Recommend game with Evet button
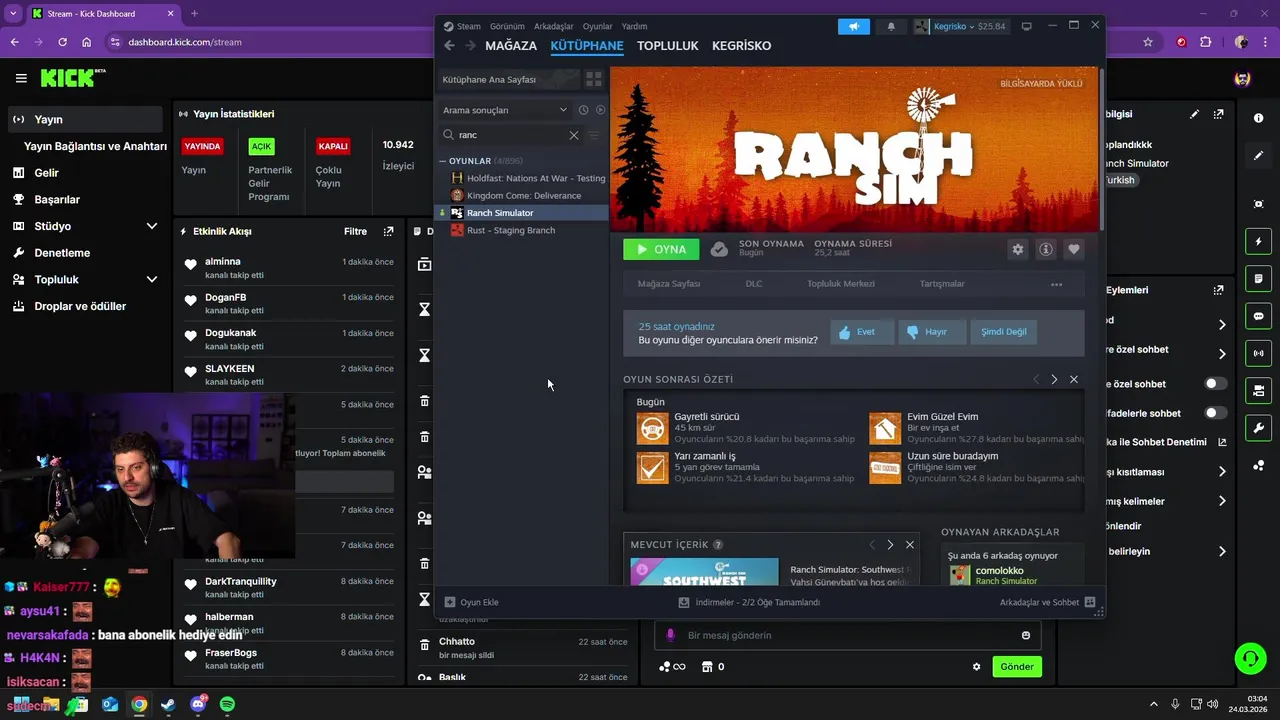 point(861,332)
